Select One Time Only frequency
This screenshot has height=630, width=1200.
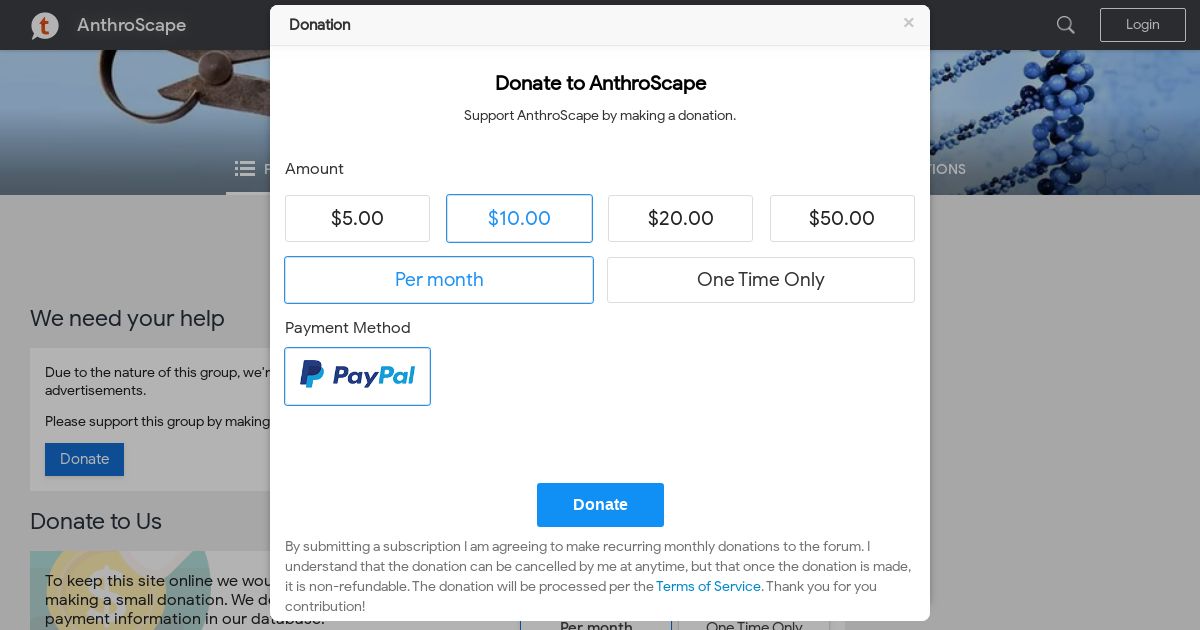click(761, 280)
